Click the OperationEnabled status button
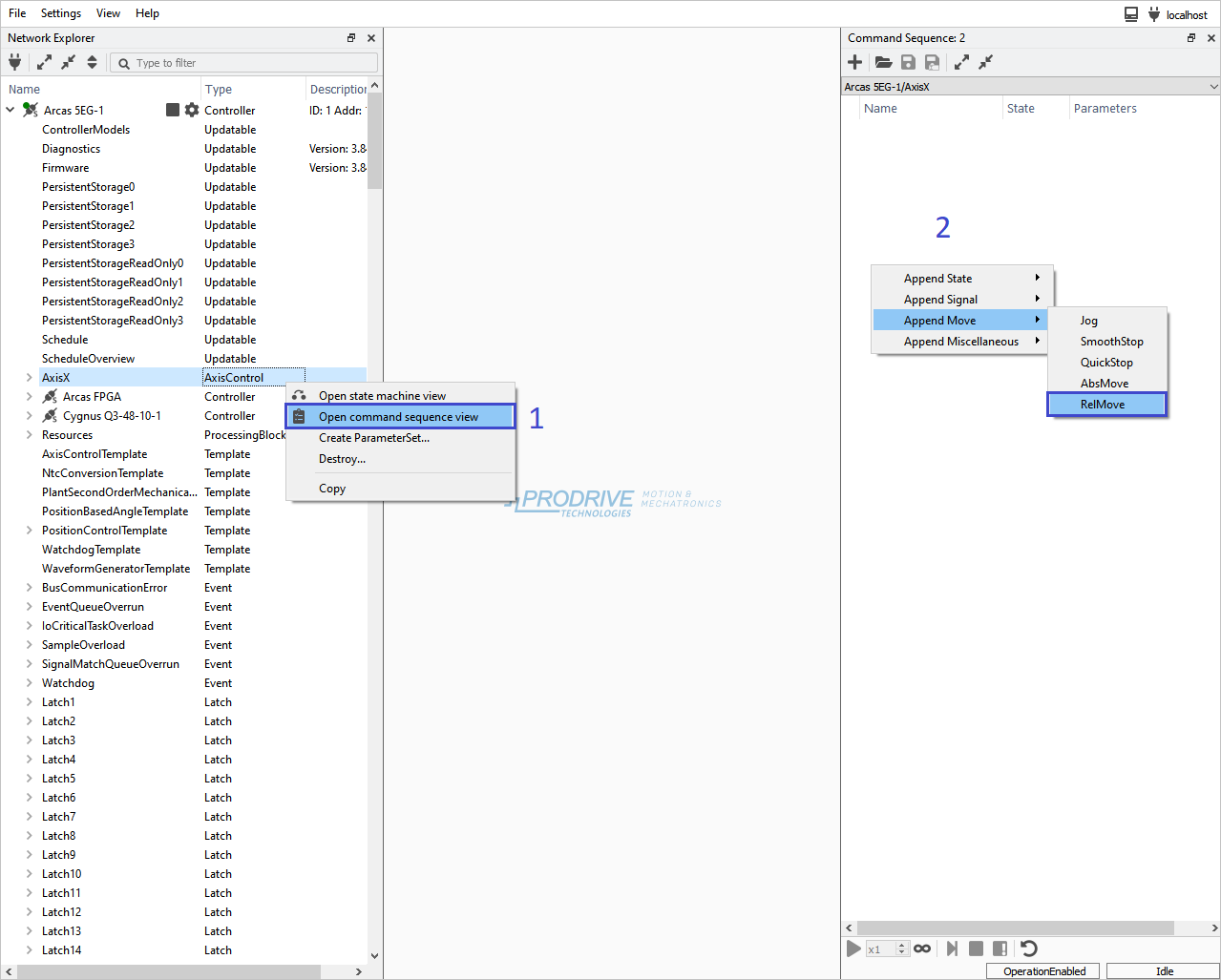The width and height of the screenshot is (1221, 980). point(1042,970)
